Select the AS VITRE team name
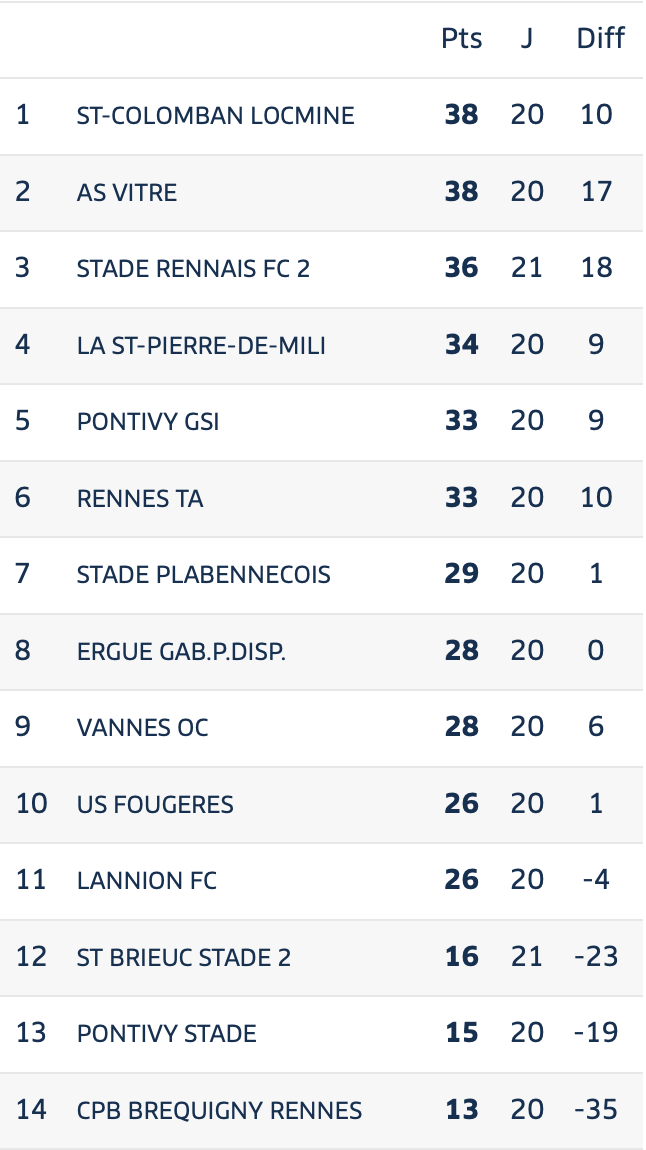Screen dimensions: 646x1150 pyautogui.click(x=127, y=192)
